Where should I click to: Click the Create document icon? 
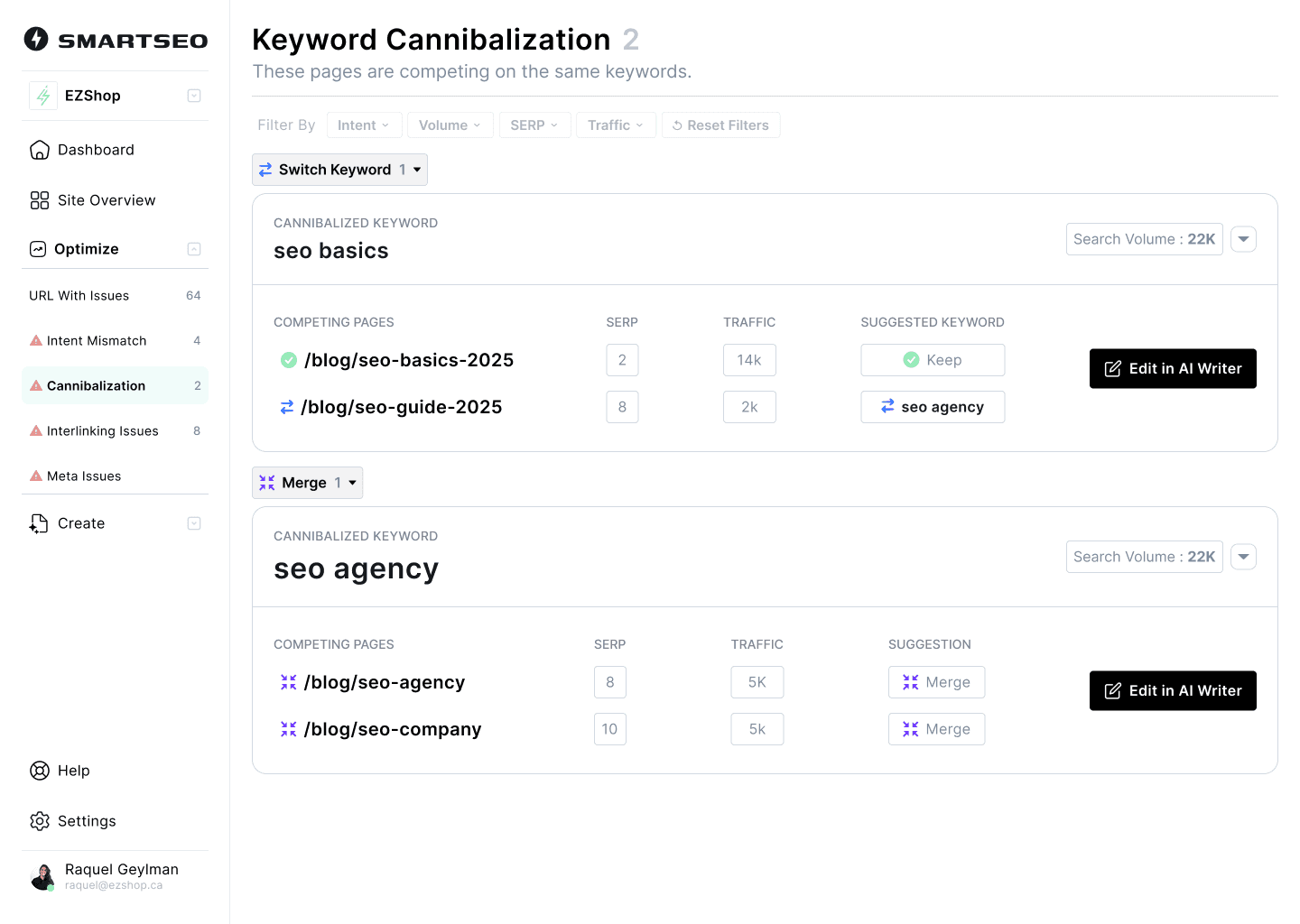tap(39, 523)
